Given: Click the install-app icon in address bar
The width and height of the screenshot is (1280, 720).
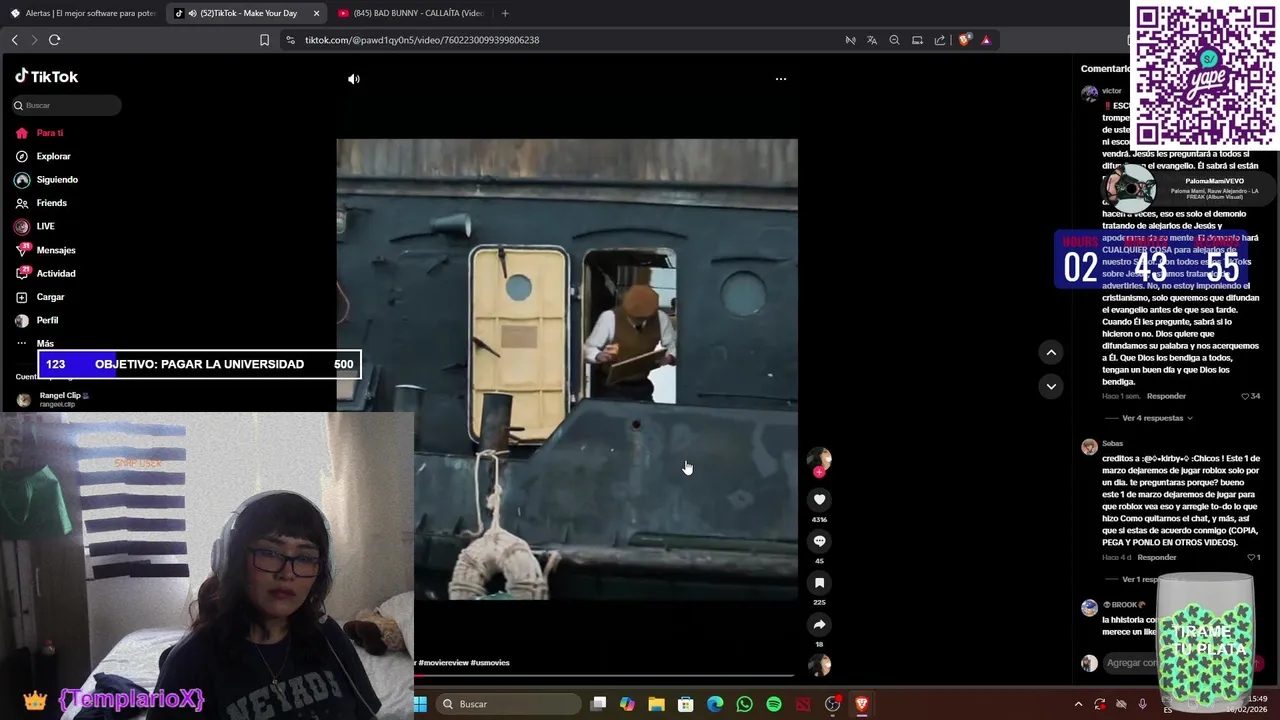Looking at the screenshot, I should (x=917, y=40).
